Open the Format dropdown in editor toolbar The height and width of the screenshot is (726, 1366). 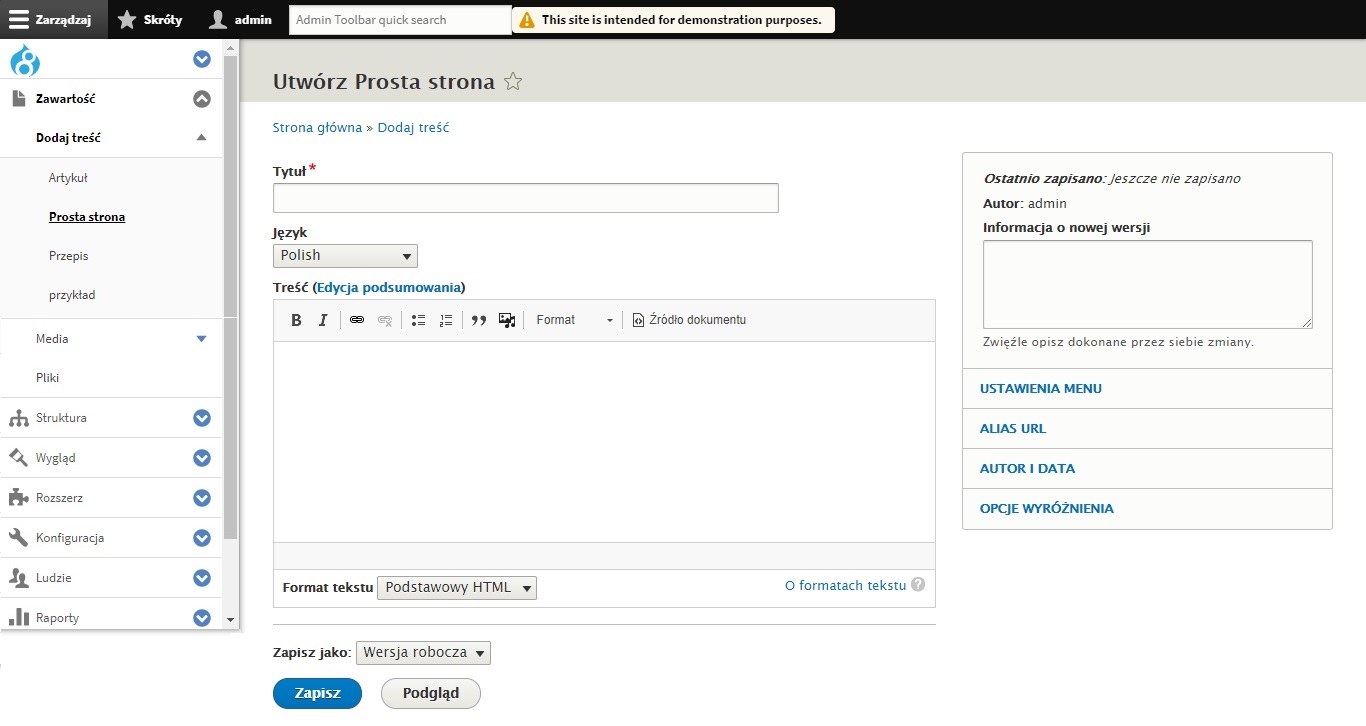point(574,320)
